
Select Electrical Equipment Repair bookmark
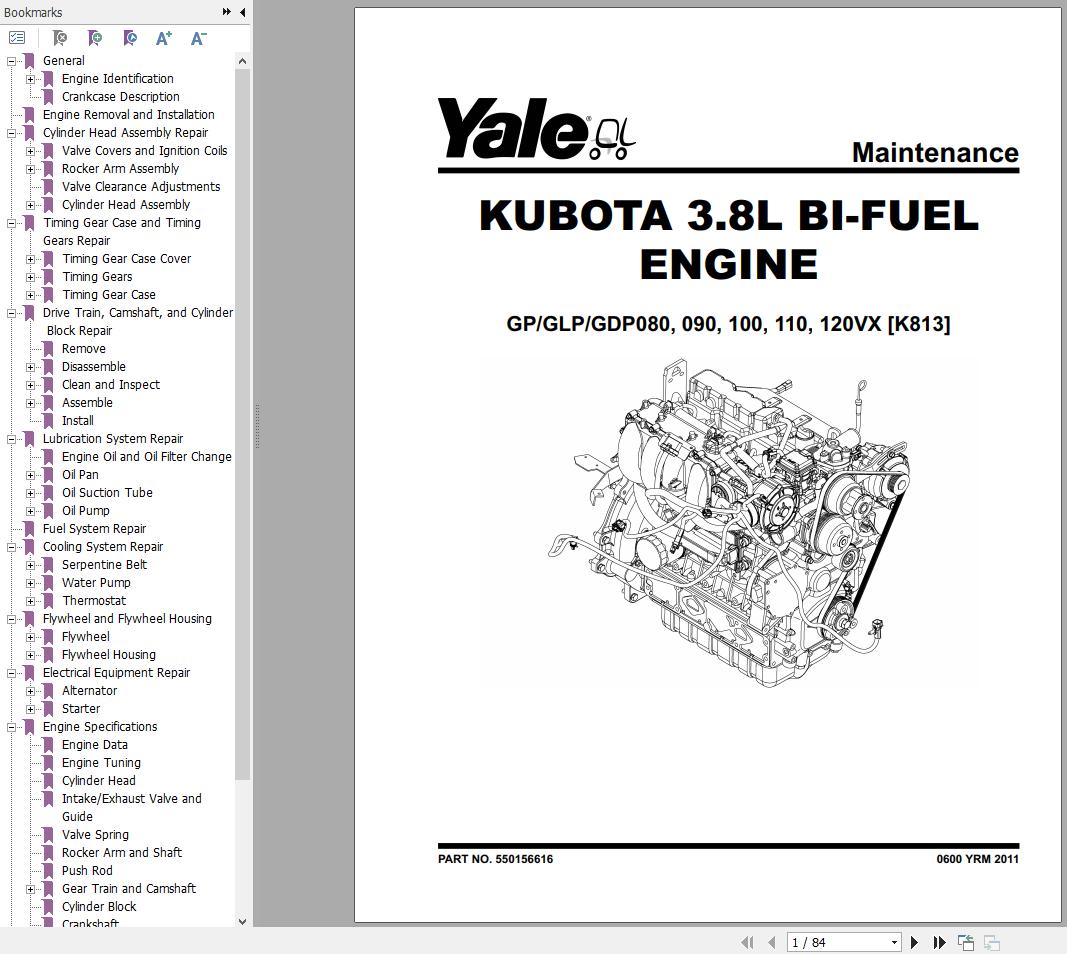pyautogui.click(x=116, y=672)
